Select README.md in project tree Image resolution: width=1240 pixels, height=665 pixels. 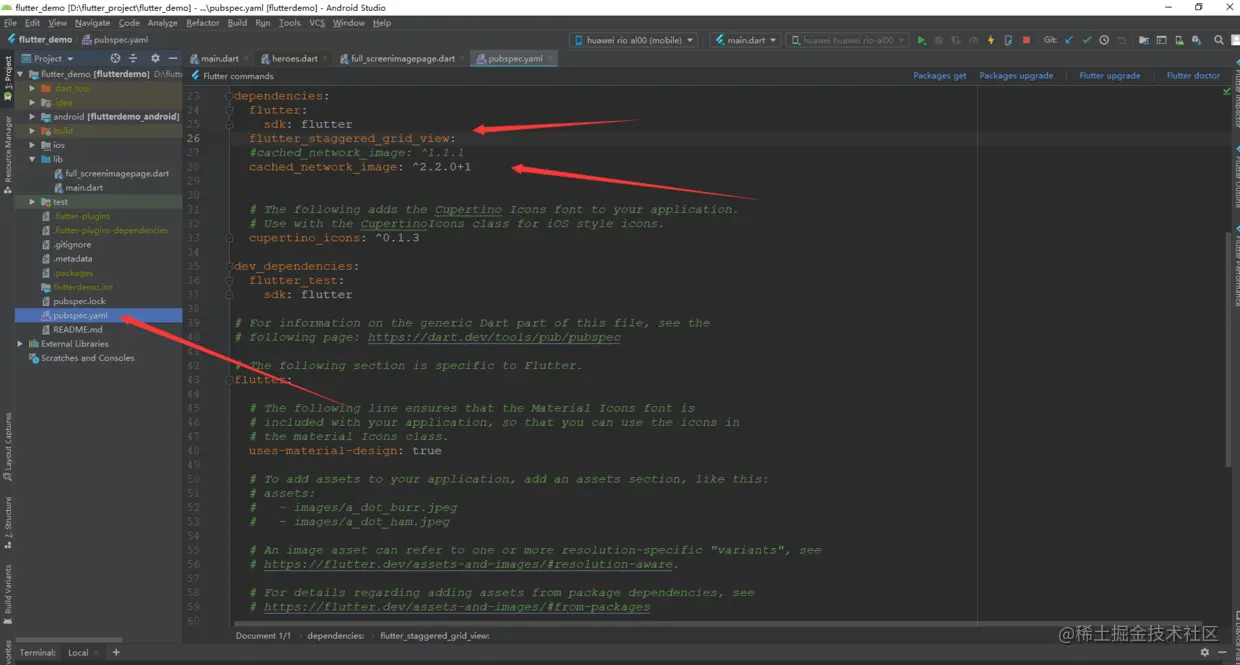[78, 329]
